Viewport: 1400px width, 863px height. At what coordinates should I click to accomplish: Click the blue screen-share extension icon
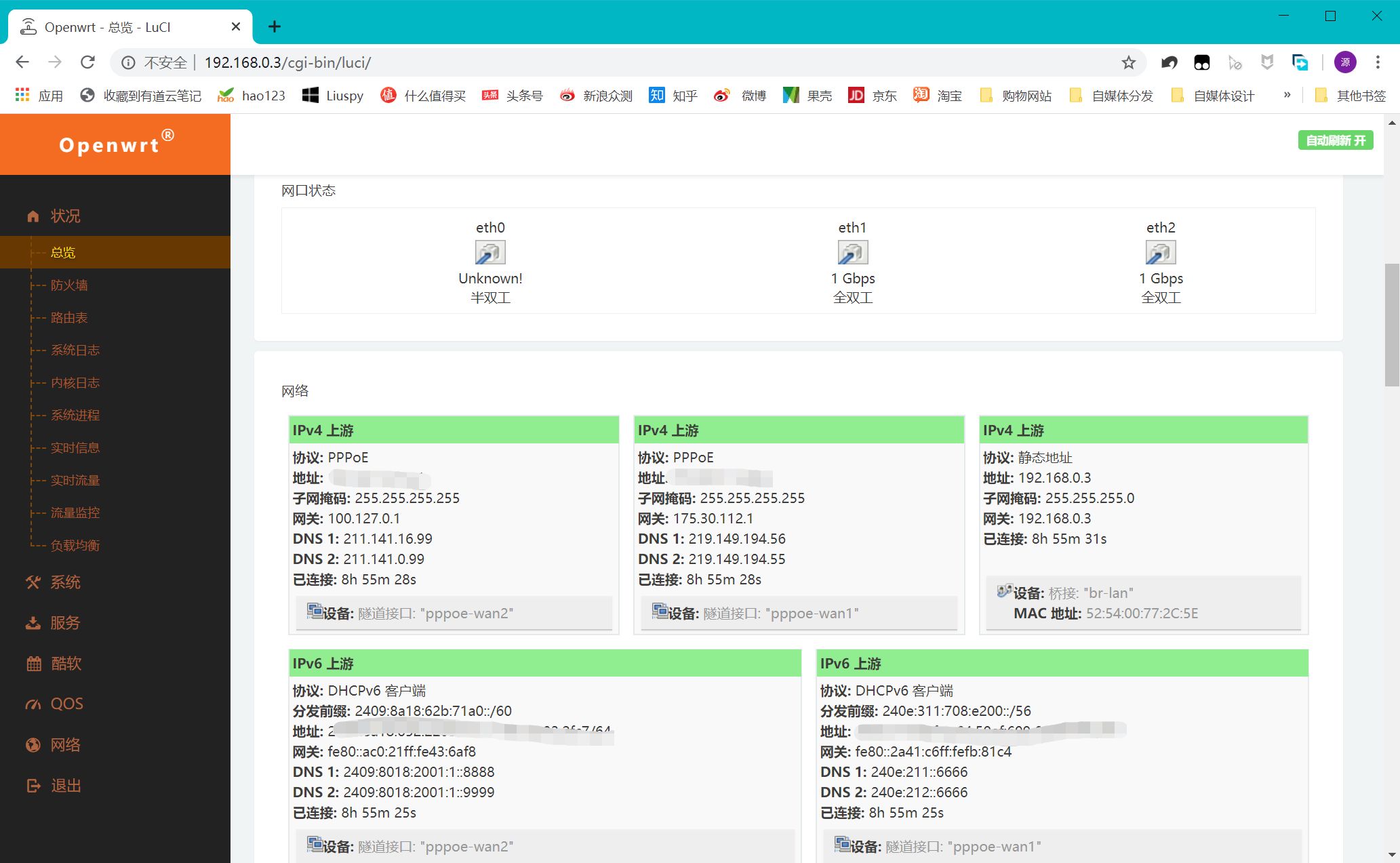point(1300,62)
